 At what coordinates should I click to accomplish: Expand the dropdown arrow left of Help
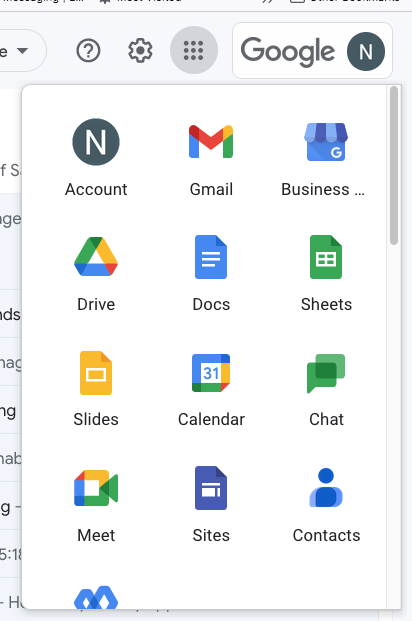point(22,51)
